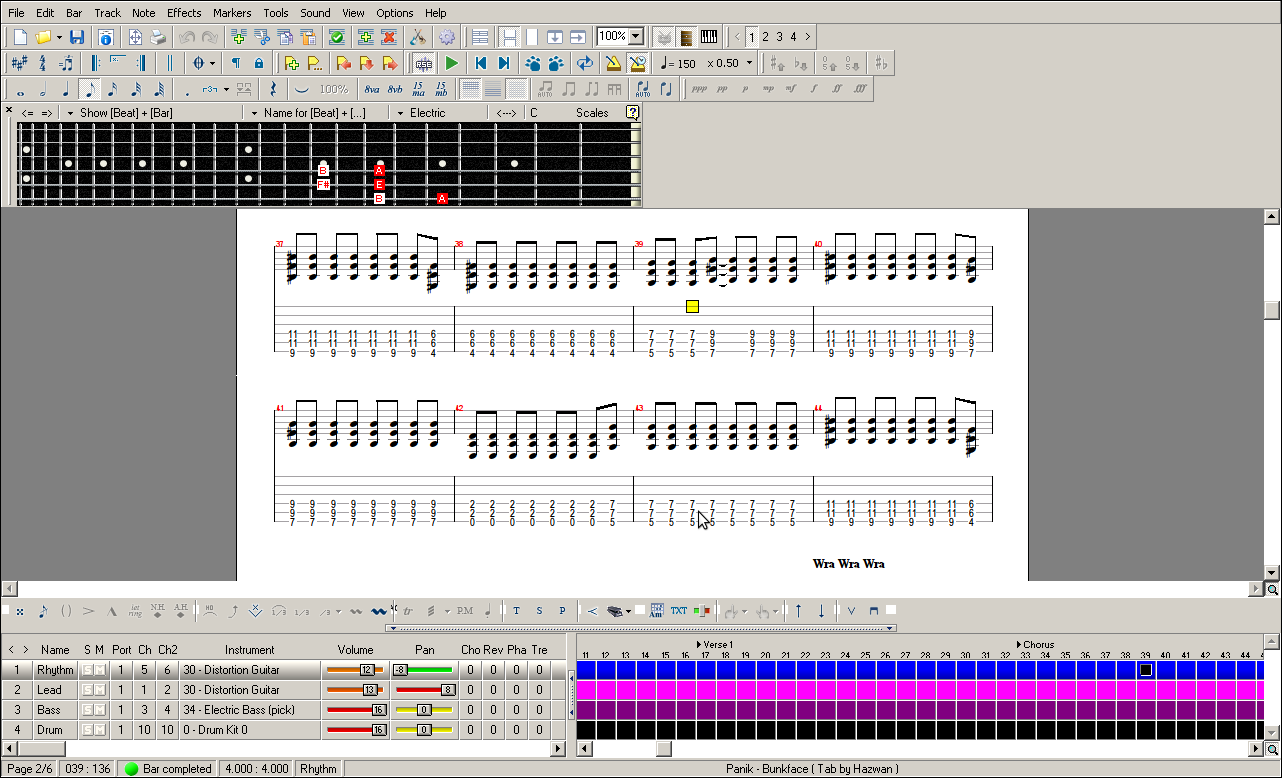
Task: Open the File menu
Action: (16, 13)
